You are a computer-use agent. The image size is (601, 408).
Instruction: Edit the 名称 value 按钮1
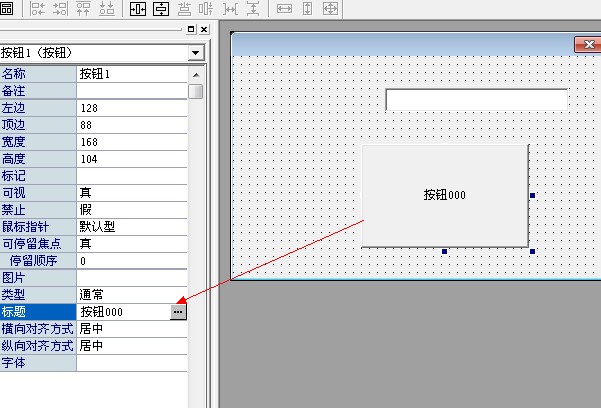click(x=131, y=74)
